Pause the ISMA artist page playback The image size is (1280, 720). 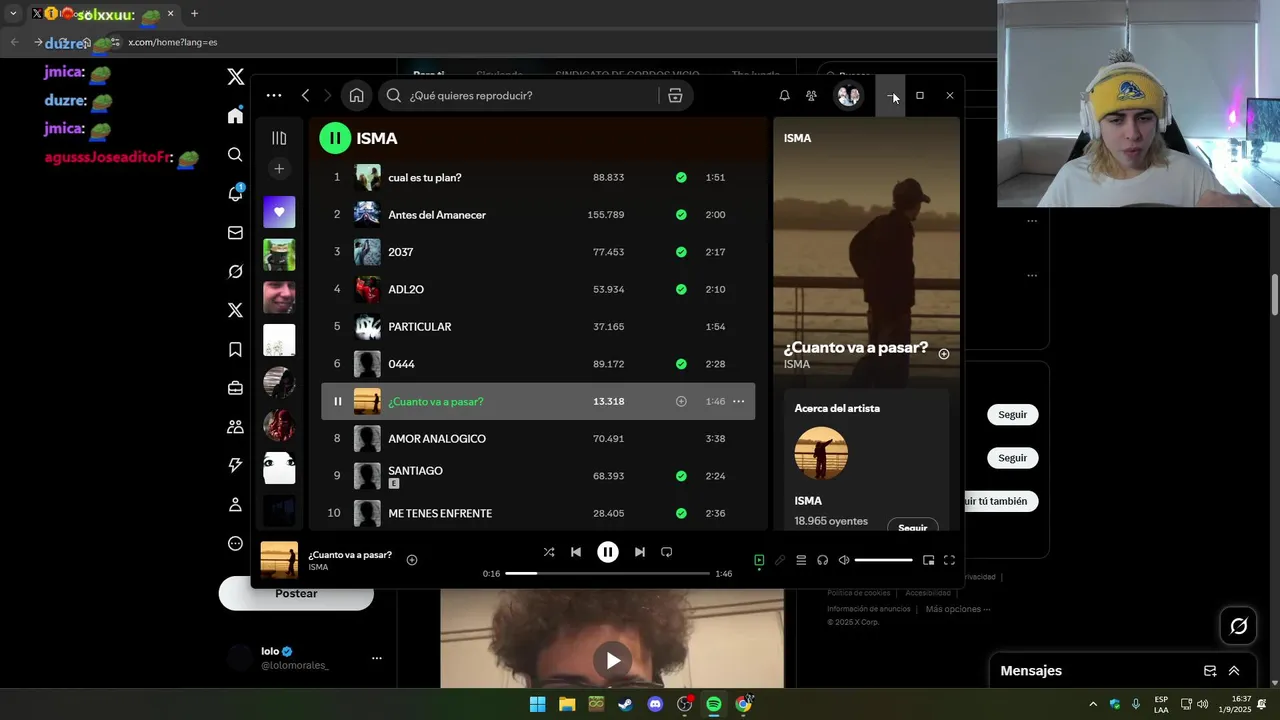[x=335, y=138]
